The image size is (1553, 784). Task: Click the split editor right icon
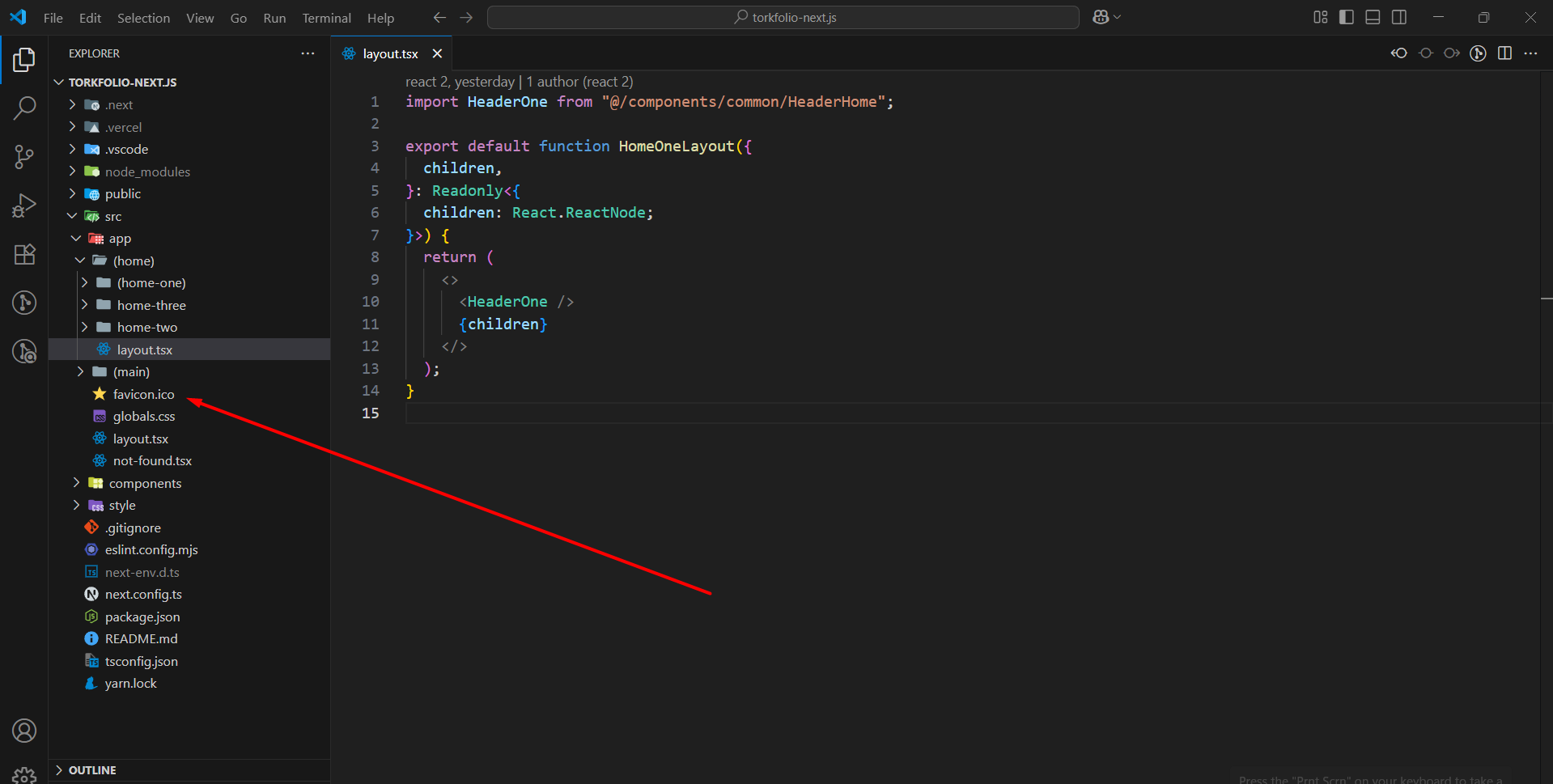click(1504, 53)
